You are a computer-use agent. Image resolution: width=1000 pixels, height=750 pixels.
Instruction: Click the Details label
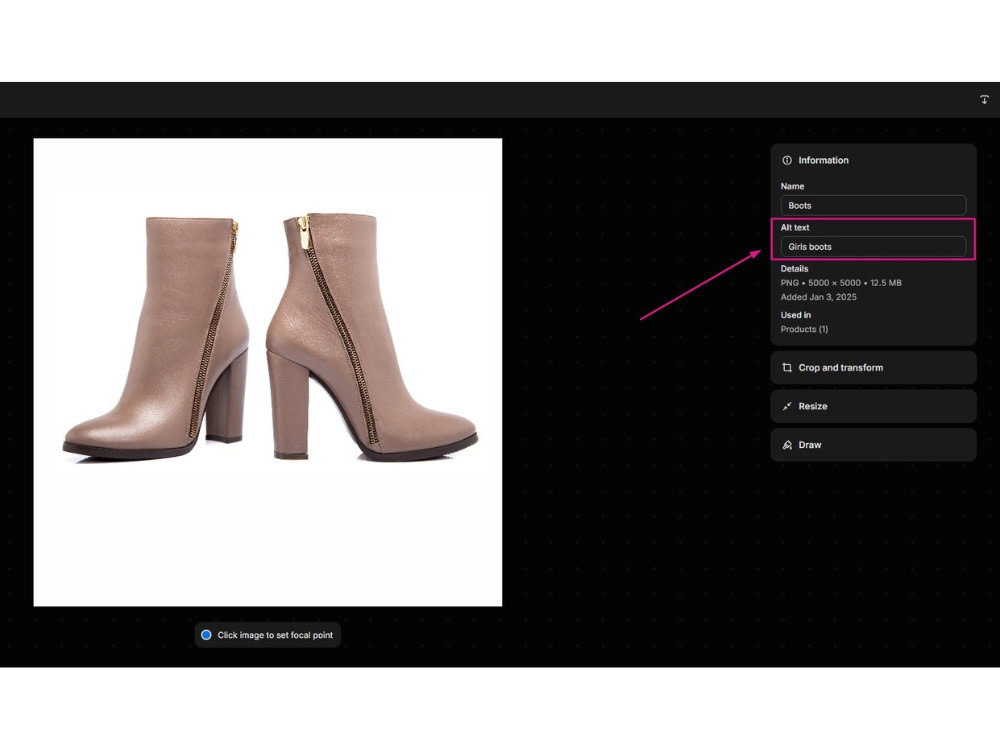click(x=794, y=269)
